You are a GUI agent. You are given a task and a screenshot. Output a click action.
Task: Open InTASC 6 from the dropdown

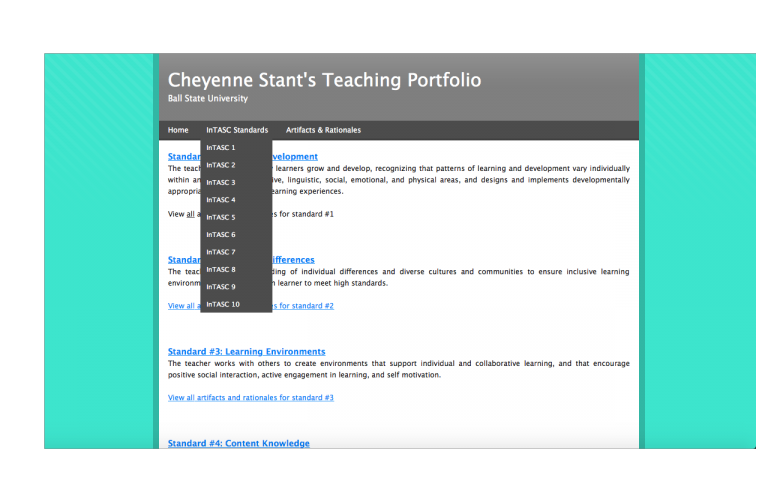tap(221, 235)
